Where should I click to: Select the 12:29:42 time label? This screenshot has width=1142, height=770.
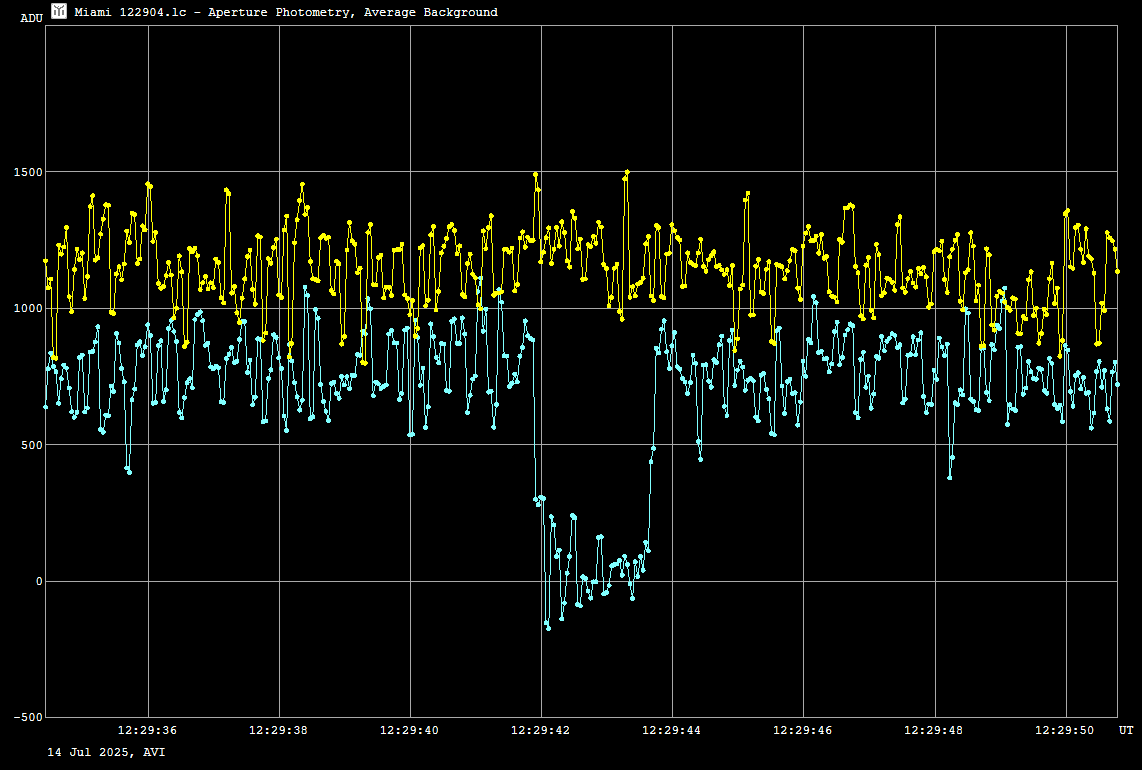pos(541,731)
